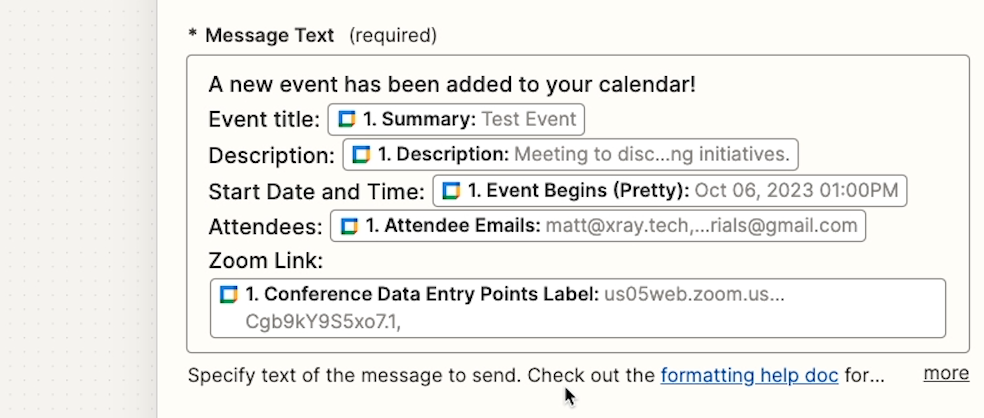
Task: Click the 'Zoom Link:' line in message
Action: tap(265, 260)
